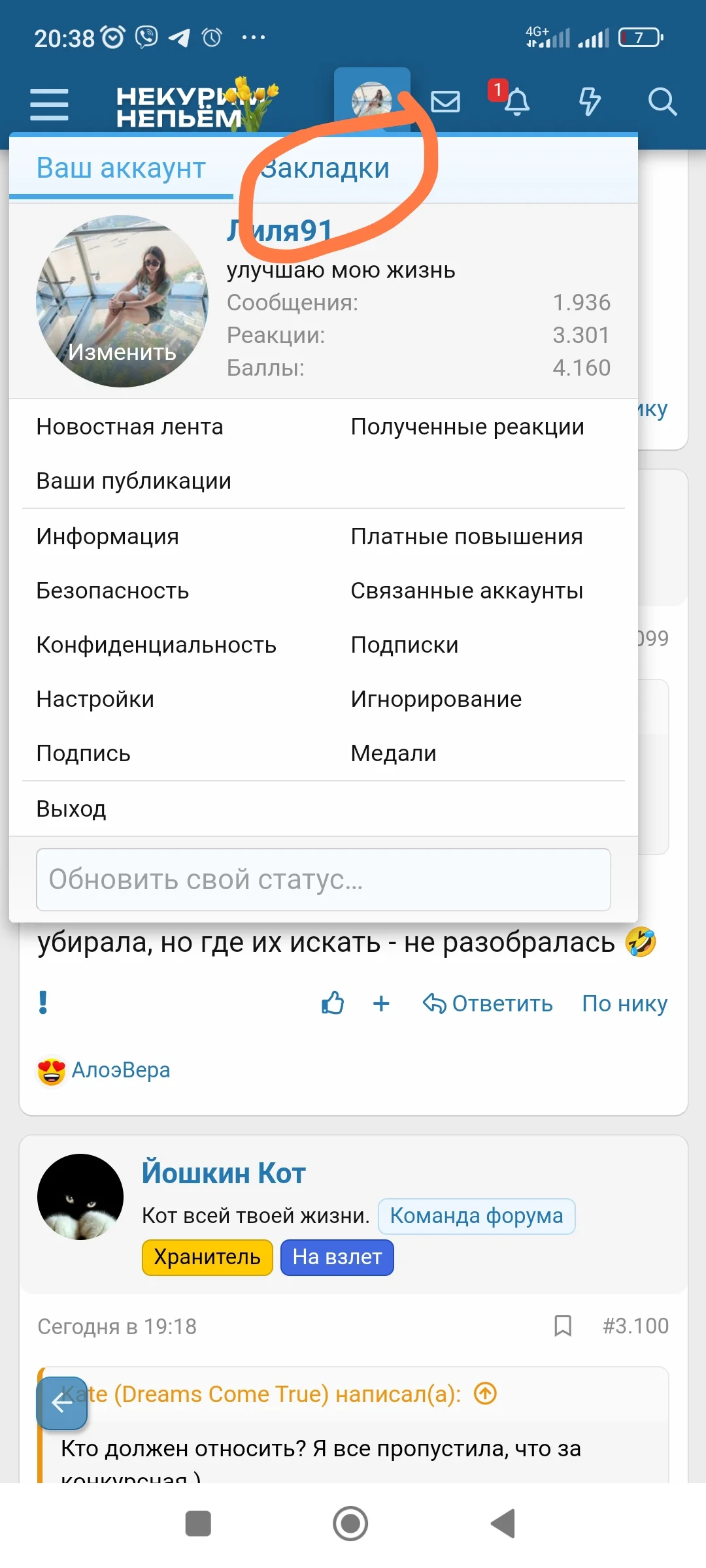
Task: Click the lightning quick-access icon
Action: coord(590,103)
